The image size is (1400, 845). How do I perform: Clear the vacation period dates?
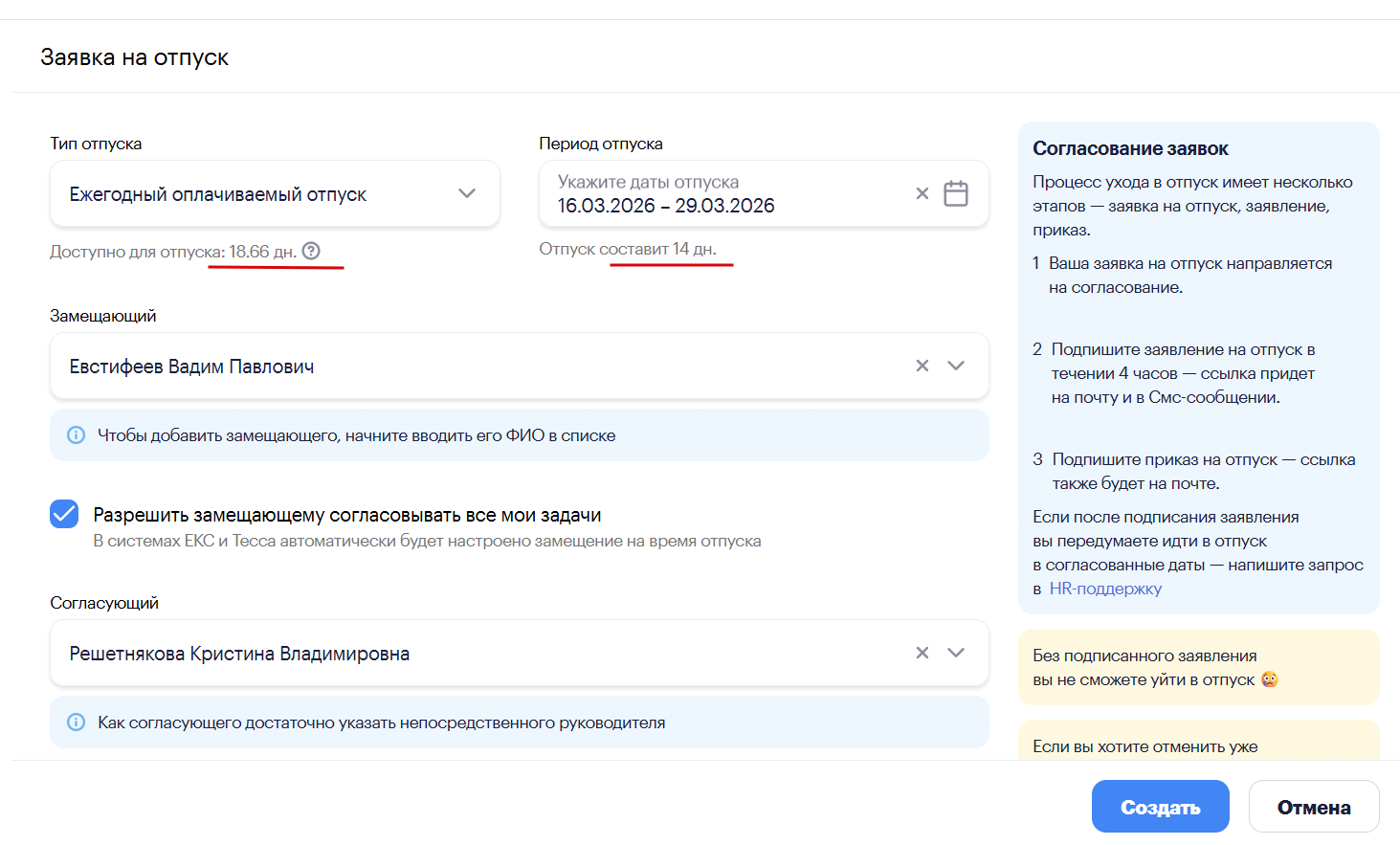(x=922, y=193)
